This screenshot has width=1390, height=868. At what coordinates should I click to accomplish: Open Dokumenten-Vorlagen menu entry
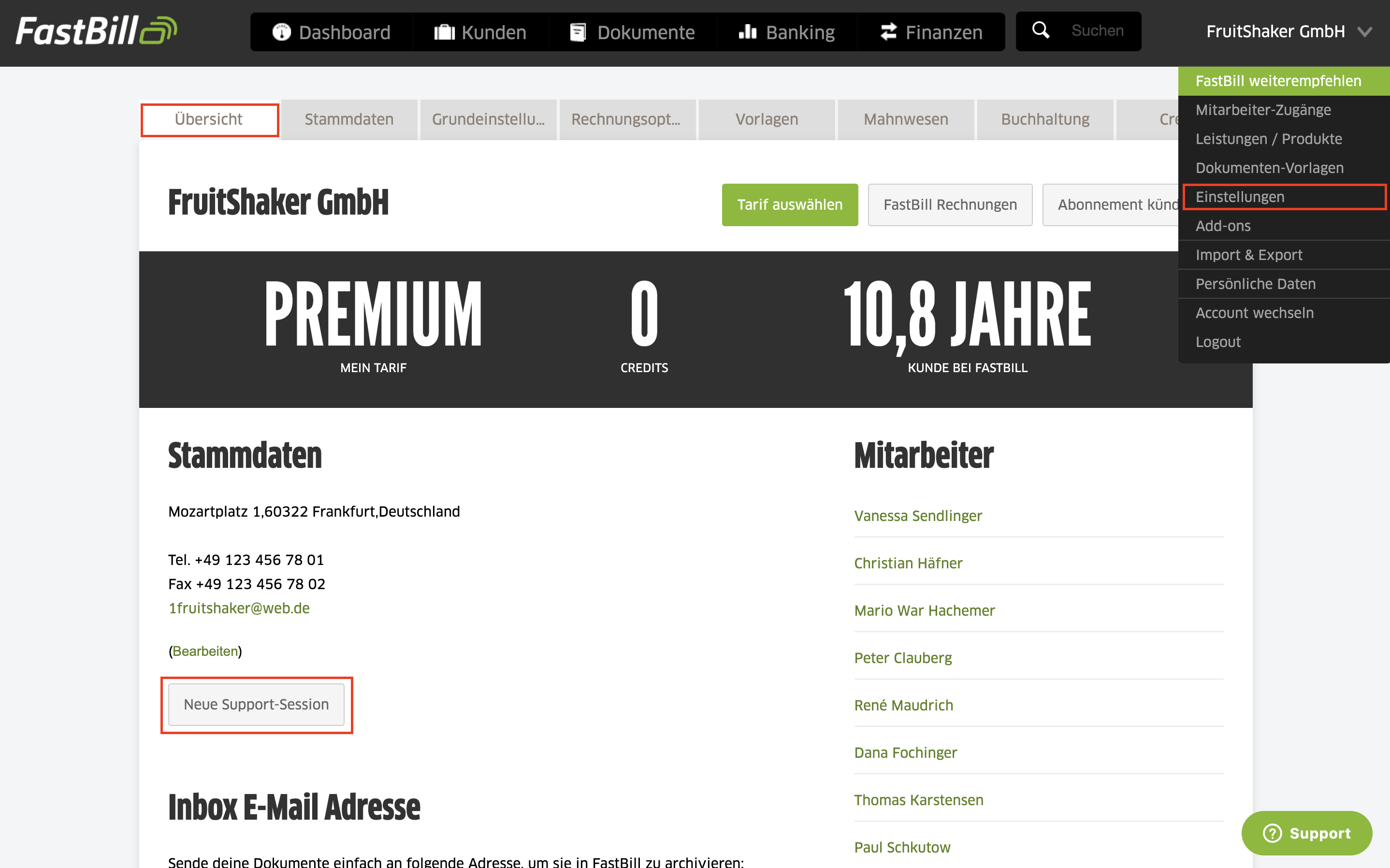point(1284,168)
